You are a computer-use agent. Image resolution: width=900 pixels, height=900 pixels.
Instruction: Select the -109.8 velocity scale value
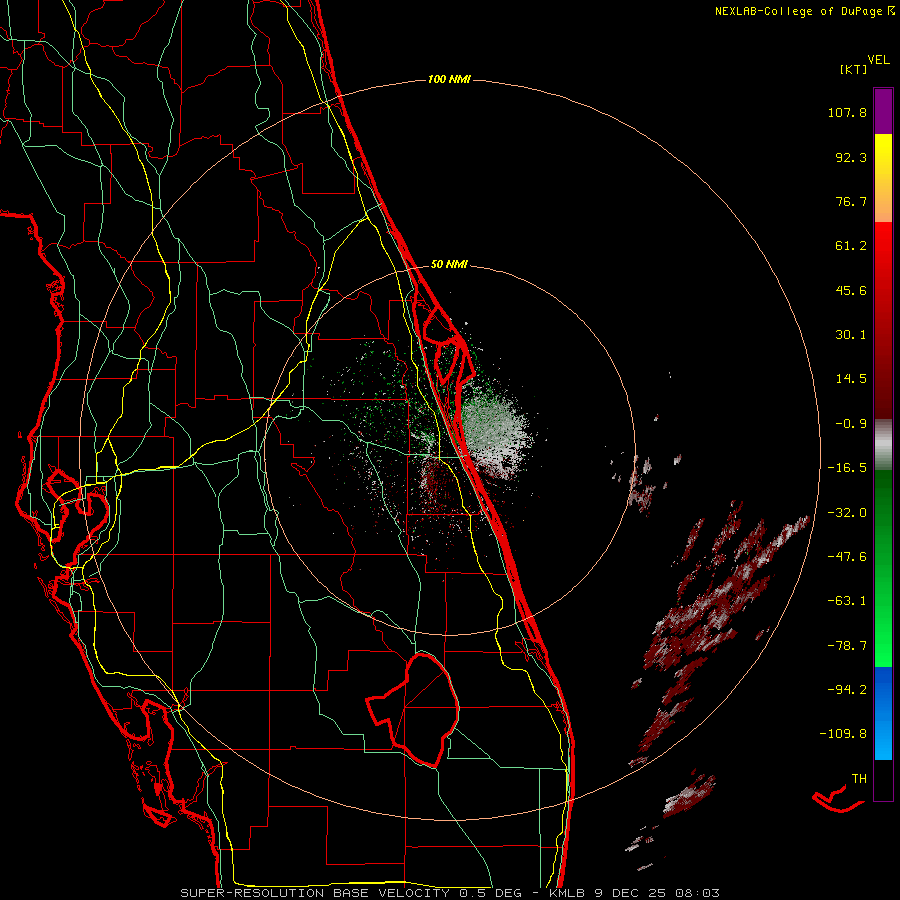(843, 734)
